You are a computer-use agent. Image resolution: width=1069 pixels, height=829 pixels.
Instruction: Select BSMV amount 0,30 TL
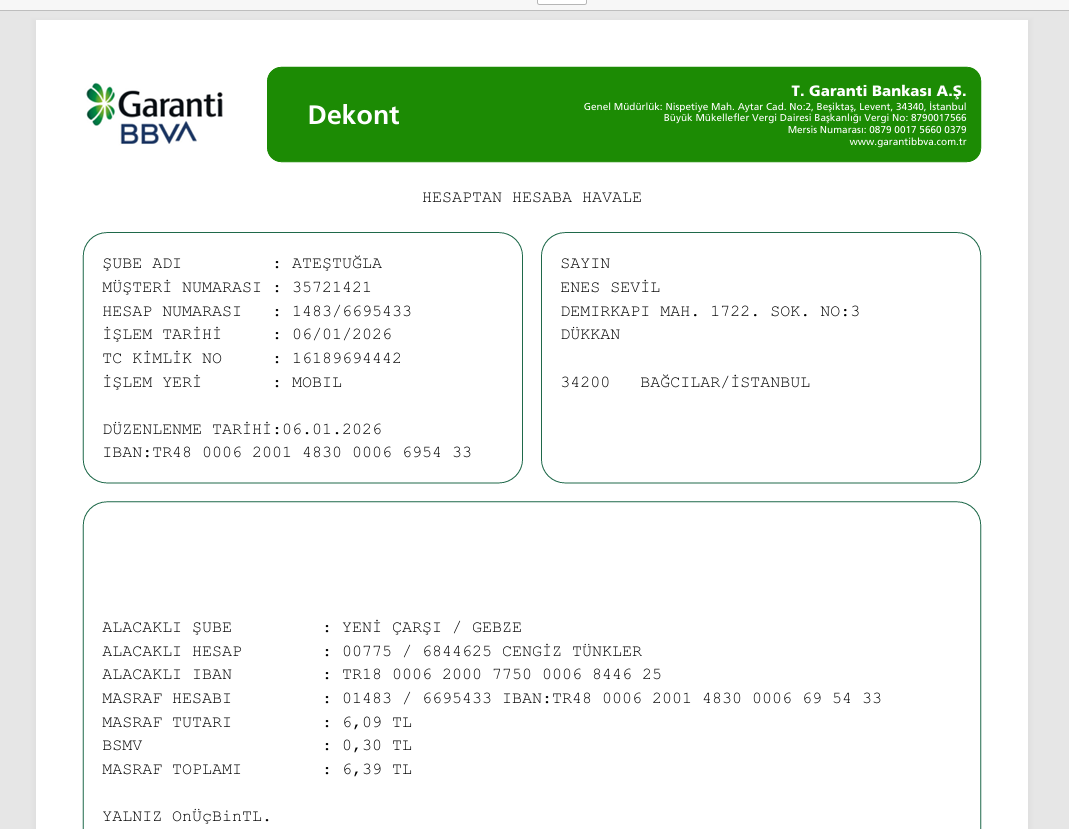(x=377, y=746)
